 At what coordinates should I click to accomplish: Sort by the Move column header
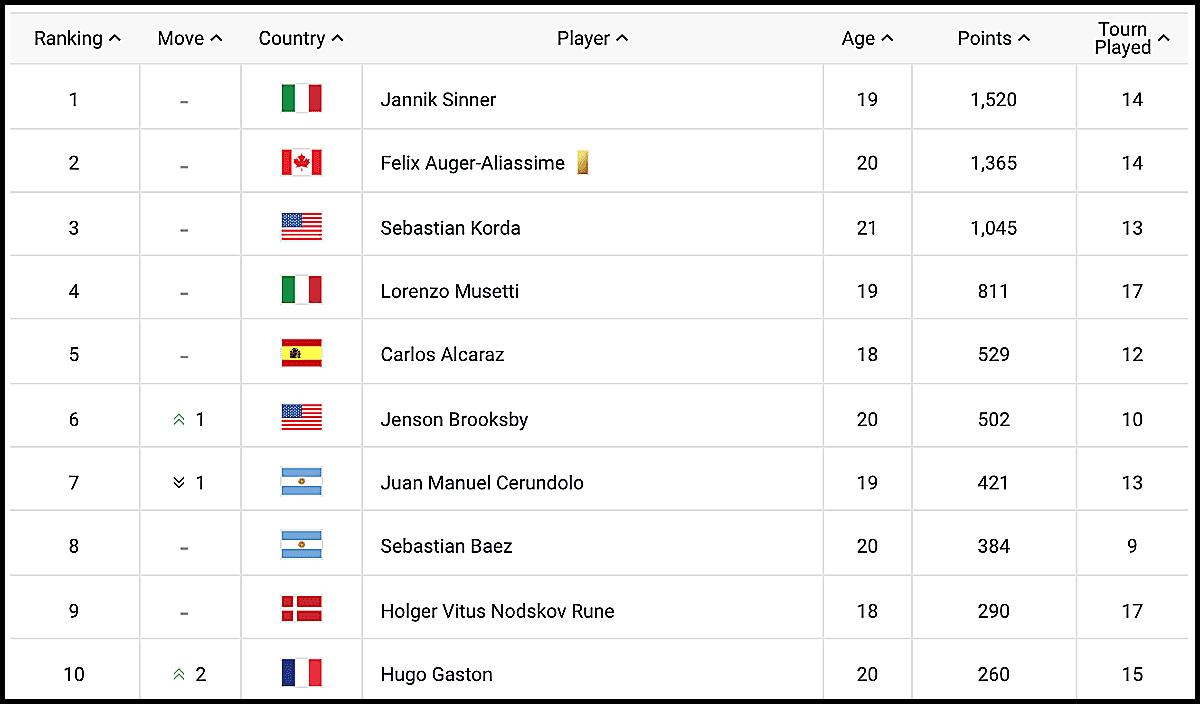point(190,38)
